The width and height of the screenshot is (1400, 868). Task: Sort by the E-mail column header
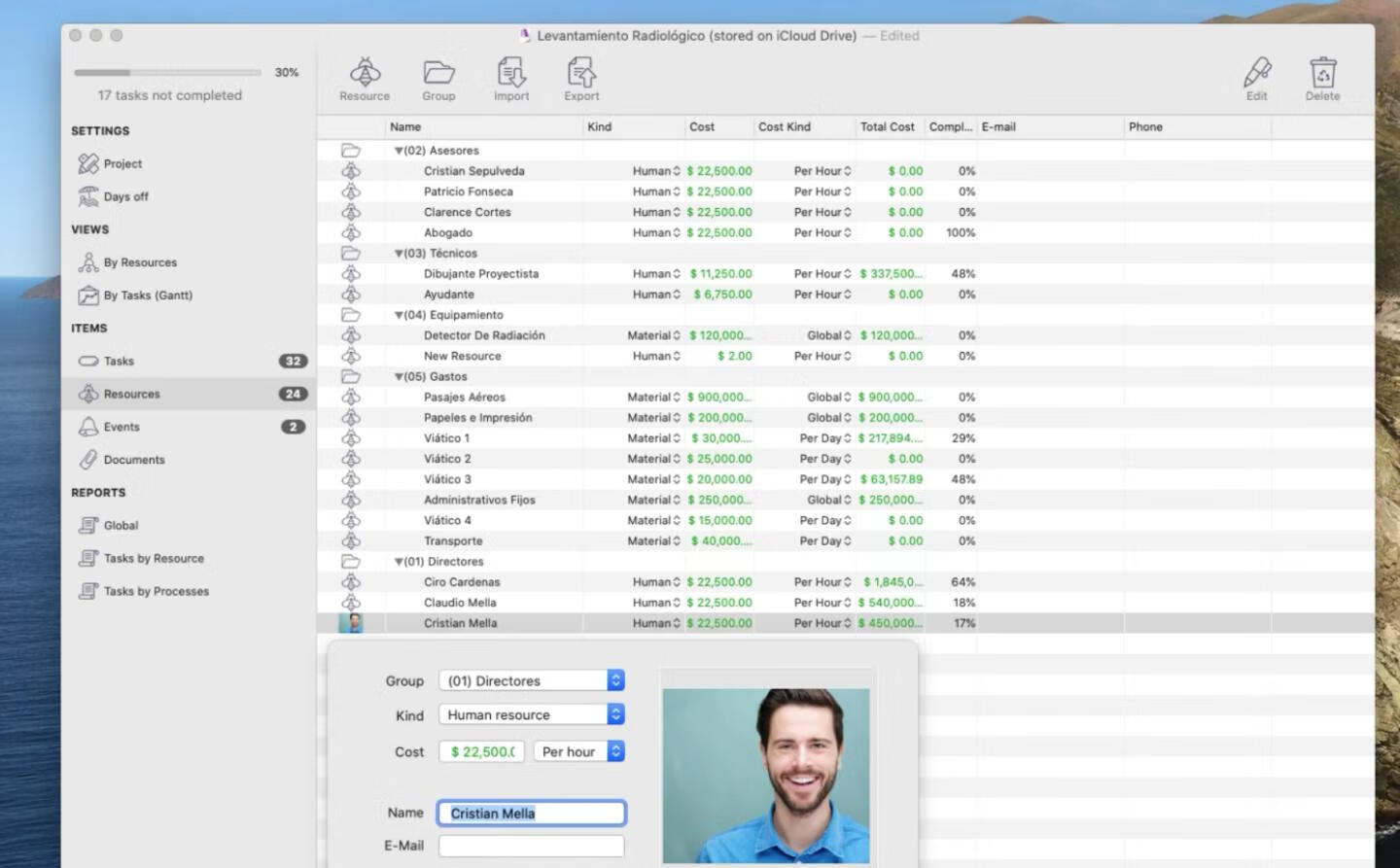pyautogui.click(x=1050, y=127)
